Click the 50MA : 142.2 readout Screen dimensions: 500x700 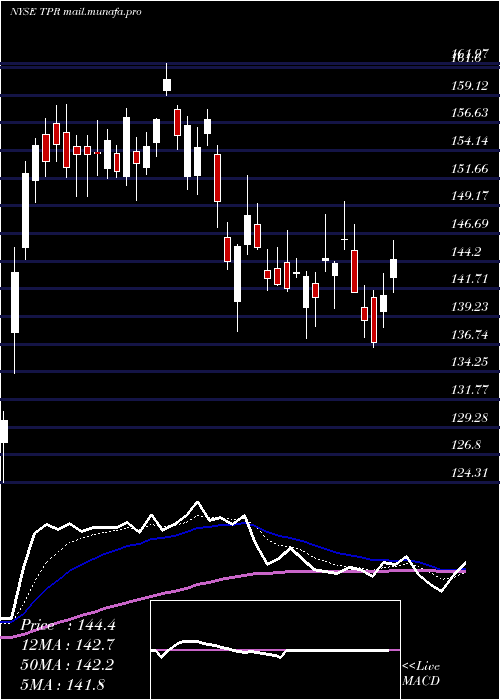click(x=67, y=665)
